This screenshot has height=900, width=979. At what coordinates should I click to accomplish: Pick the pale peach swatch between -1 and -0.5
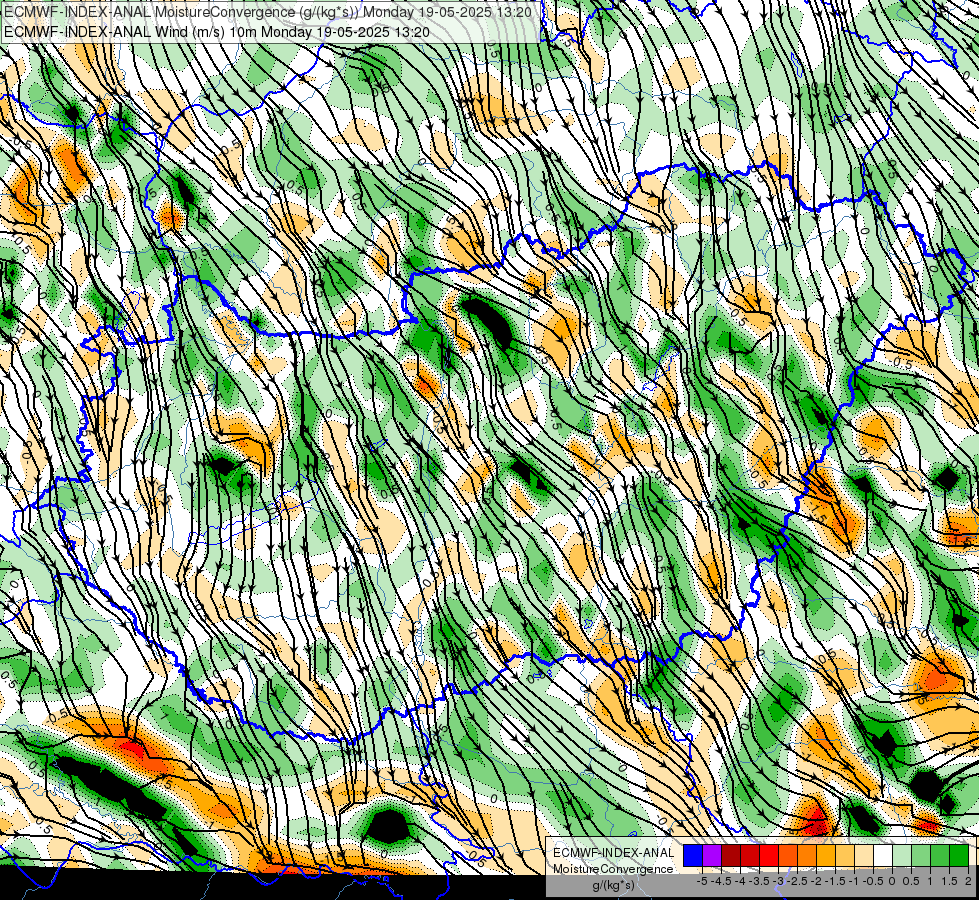coord(863,856)
